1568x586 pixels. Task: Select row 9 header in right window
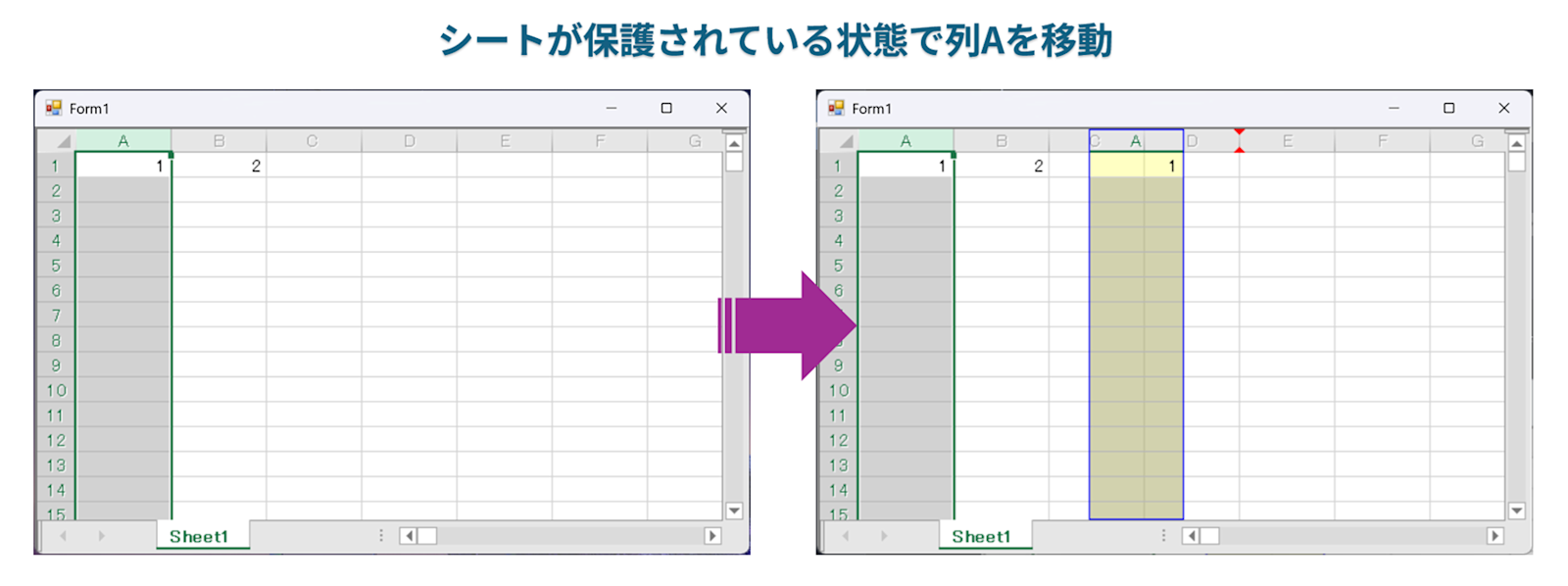(839, 366)
